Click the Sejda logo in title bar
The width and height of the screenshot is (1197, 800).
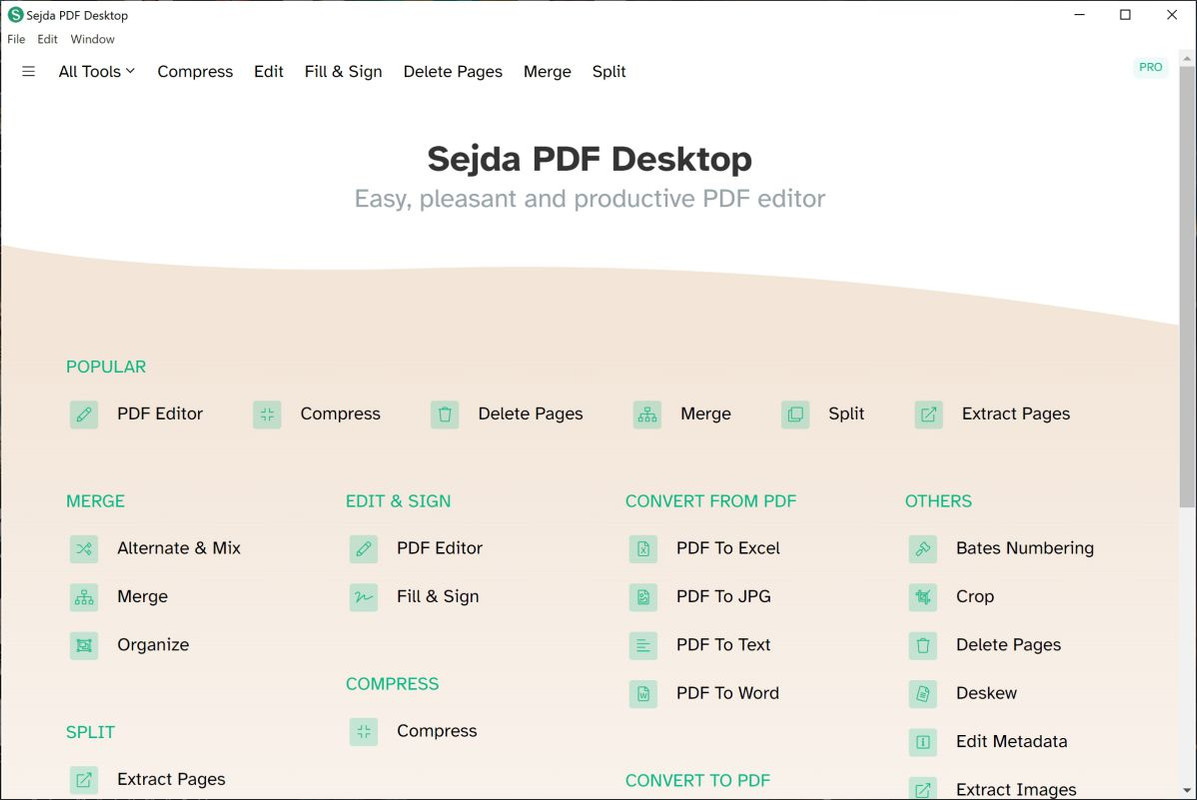[x=15, y=15]
